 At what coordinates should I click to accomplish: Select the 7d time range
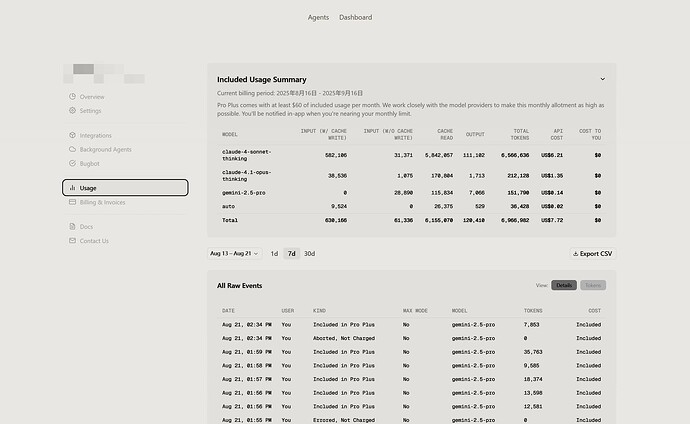click(x=291, y=253)
